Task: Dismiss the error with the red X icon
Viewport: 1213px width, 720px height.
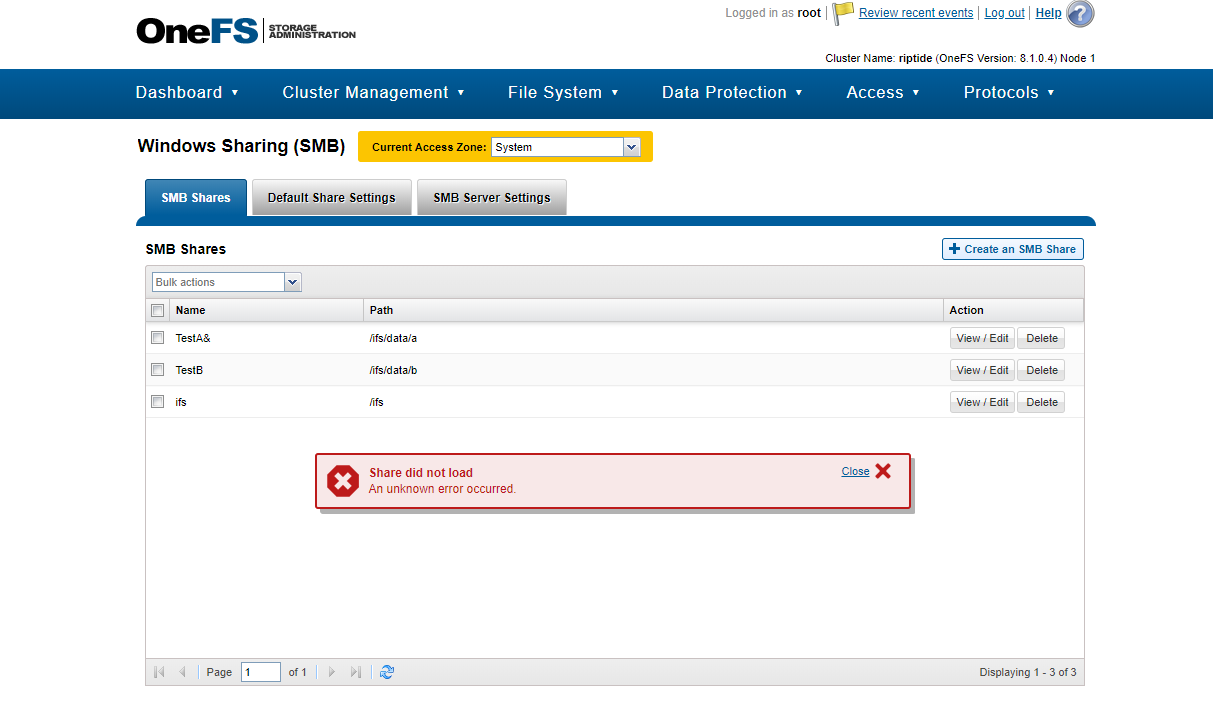Action: [883, 471]
